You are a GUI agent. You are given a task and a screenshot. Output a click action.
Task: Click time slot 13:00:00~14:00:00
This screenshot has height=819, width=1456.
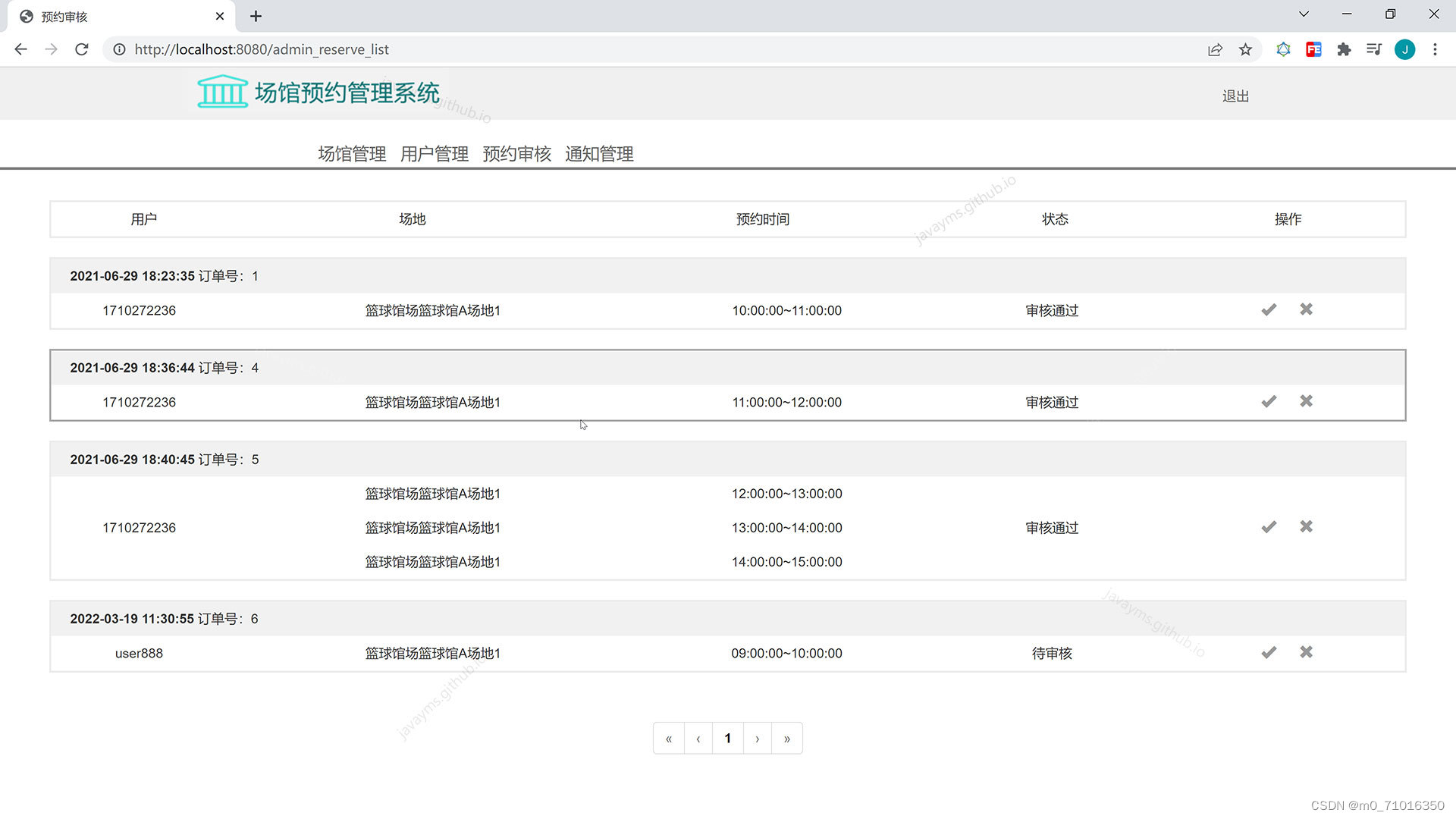(x=786, y=528)
